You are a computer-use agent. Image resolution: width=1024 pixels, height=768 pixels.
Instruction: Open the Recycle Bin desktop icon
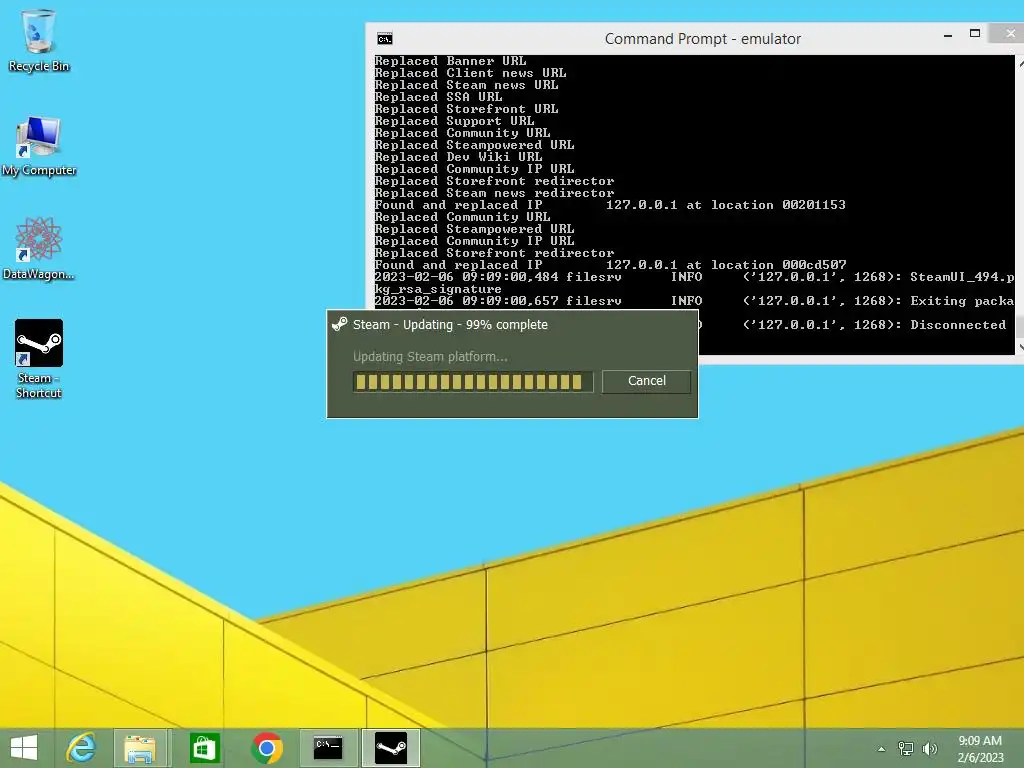pos(39,40)
